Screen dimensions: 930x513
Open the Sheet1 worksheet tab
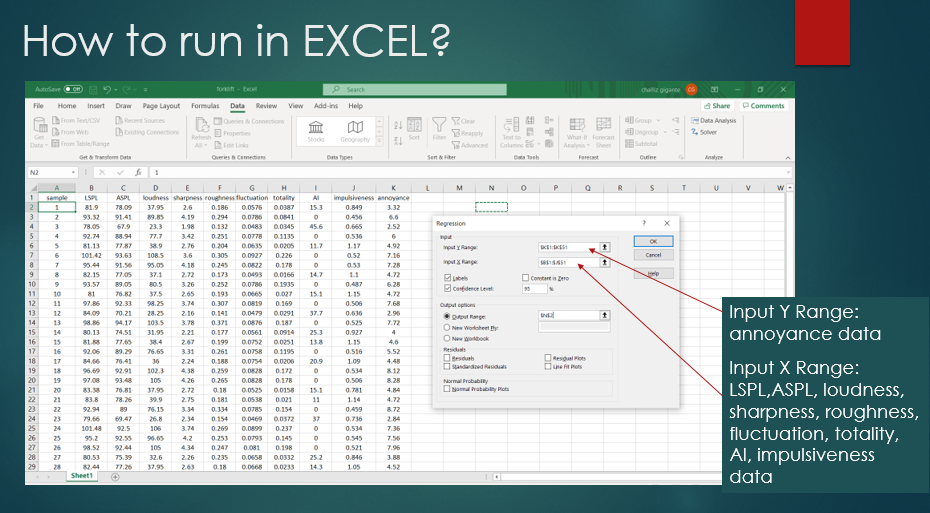click(81, 476)
